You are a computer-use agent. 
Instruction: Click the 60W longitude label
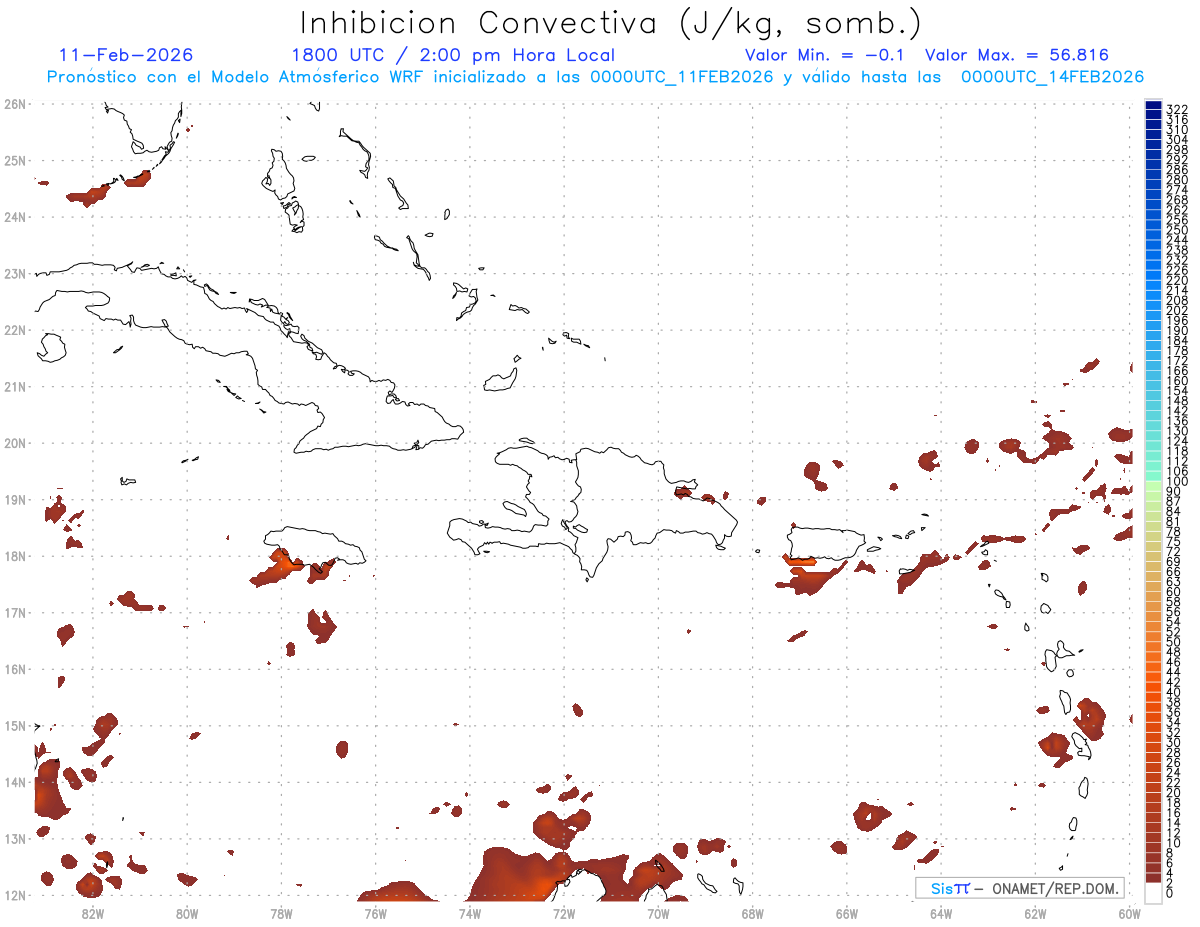click(x=1129, y=912)
